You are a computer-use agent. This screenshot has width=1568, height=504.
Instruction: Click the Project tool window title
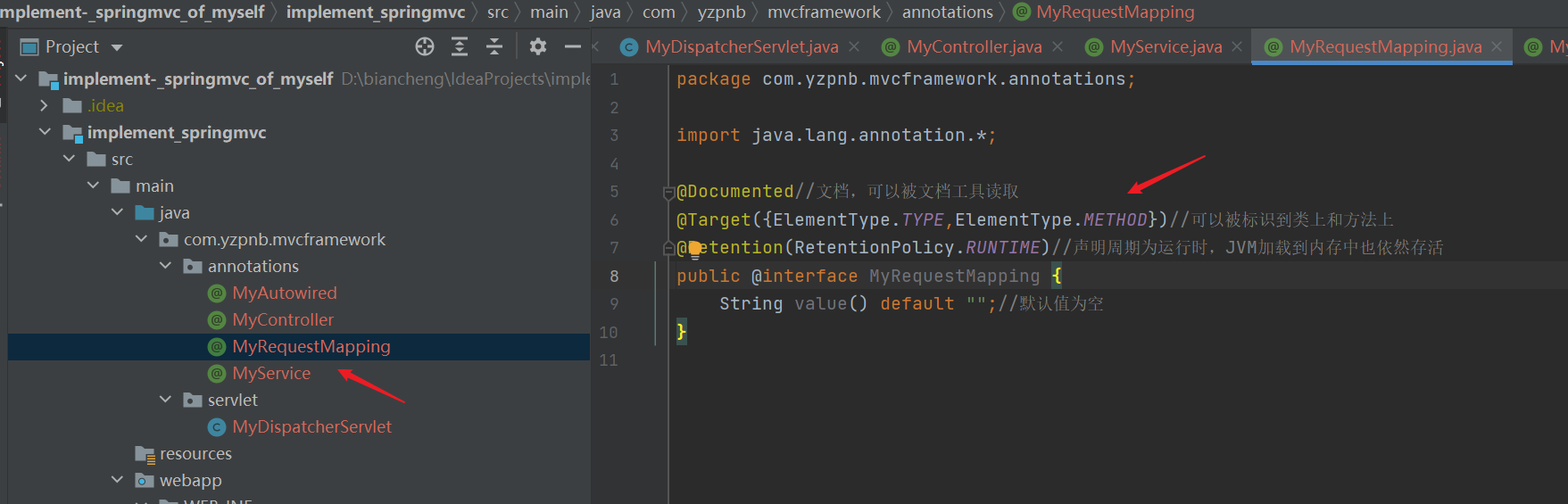pos(71,46)
